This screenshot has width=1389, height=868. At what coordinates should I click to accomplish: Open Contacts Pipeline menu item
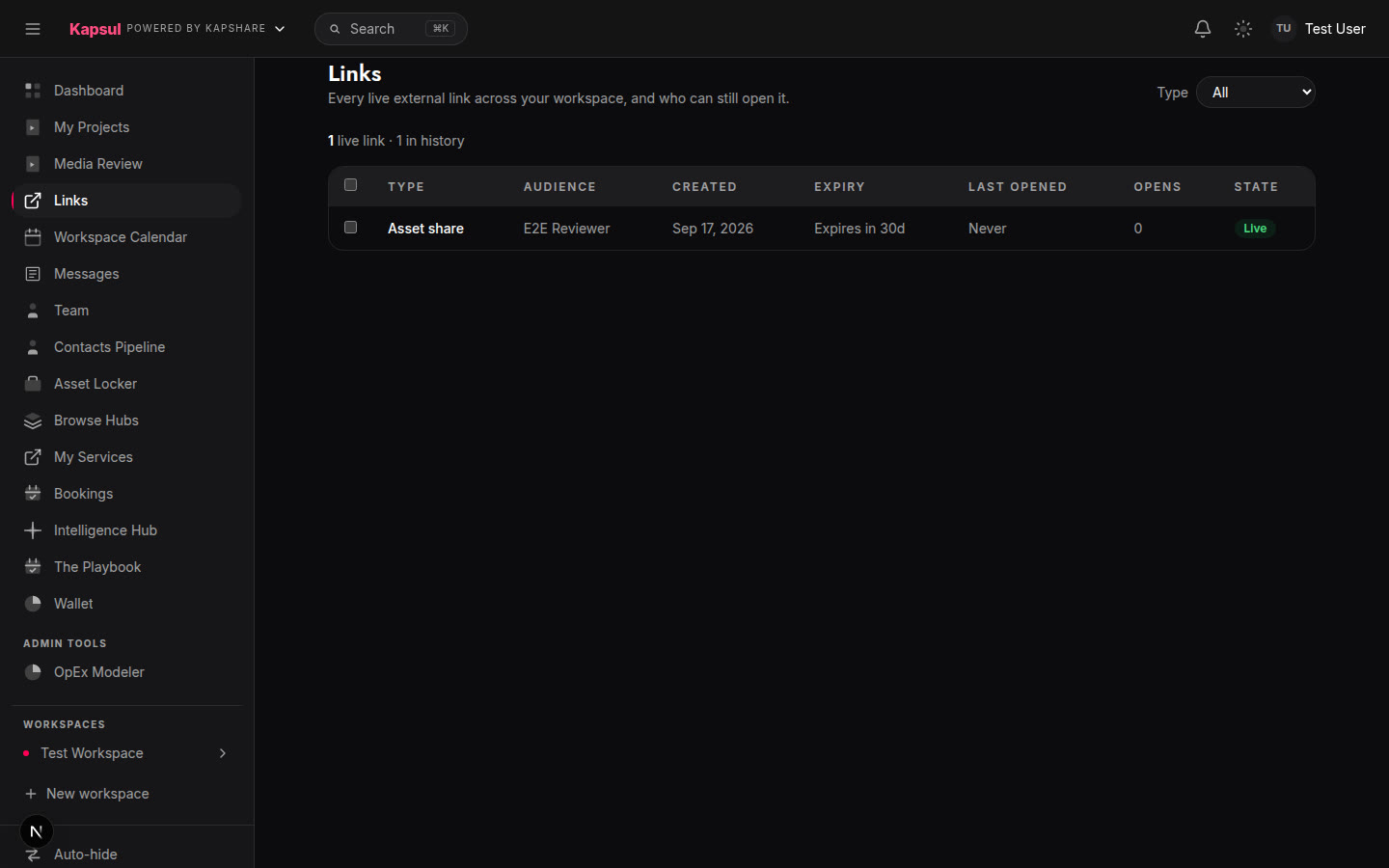click(126, 347)
